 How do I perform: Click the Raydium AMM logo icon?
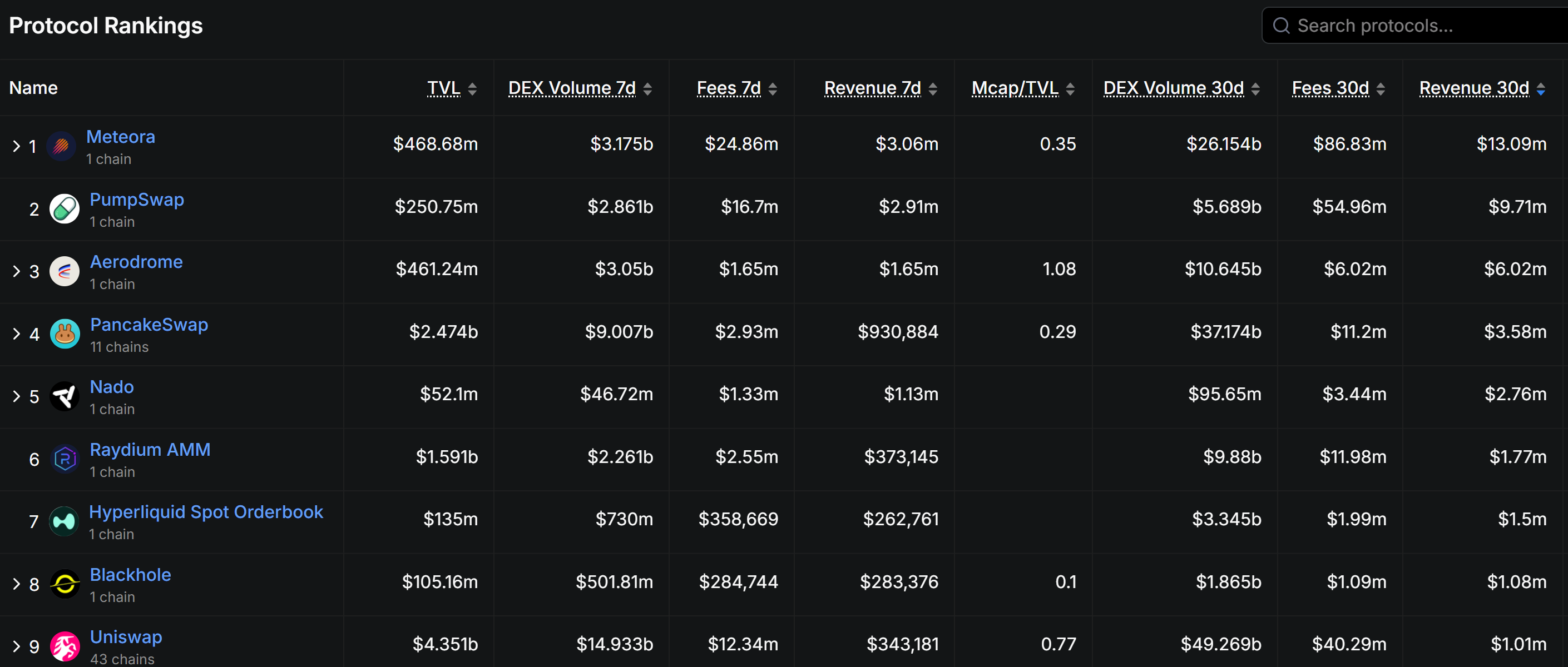click(x=65, y=459)
